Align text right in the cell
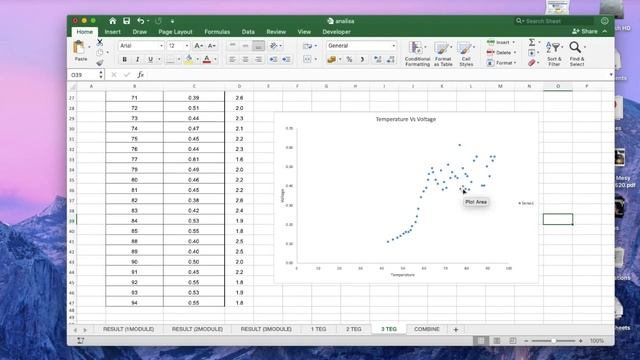The image size is (640, 360). point(258,60)
